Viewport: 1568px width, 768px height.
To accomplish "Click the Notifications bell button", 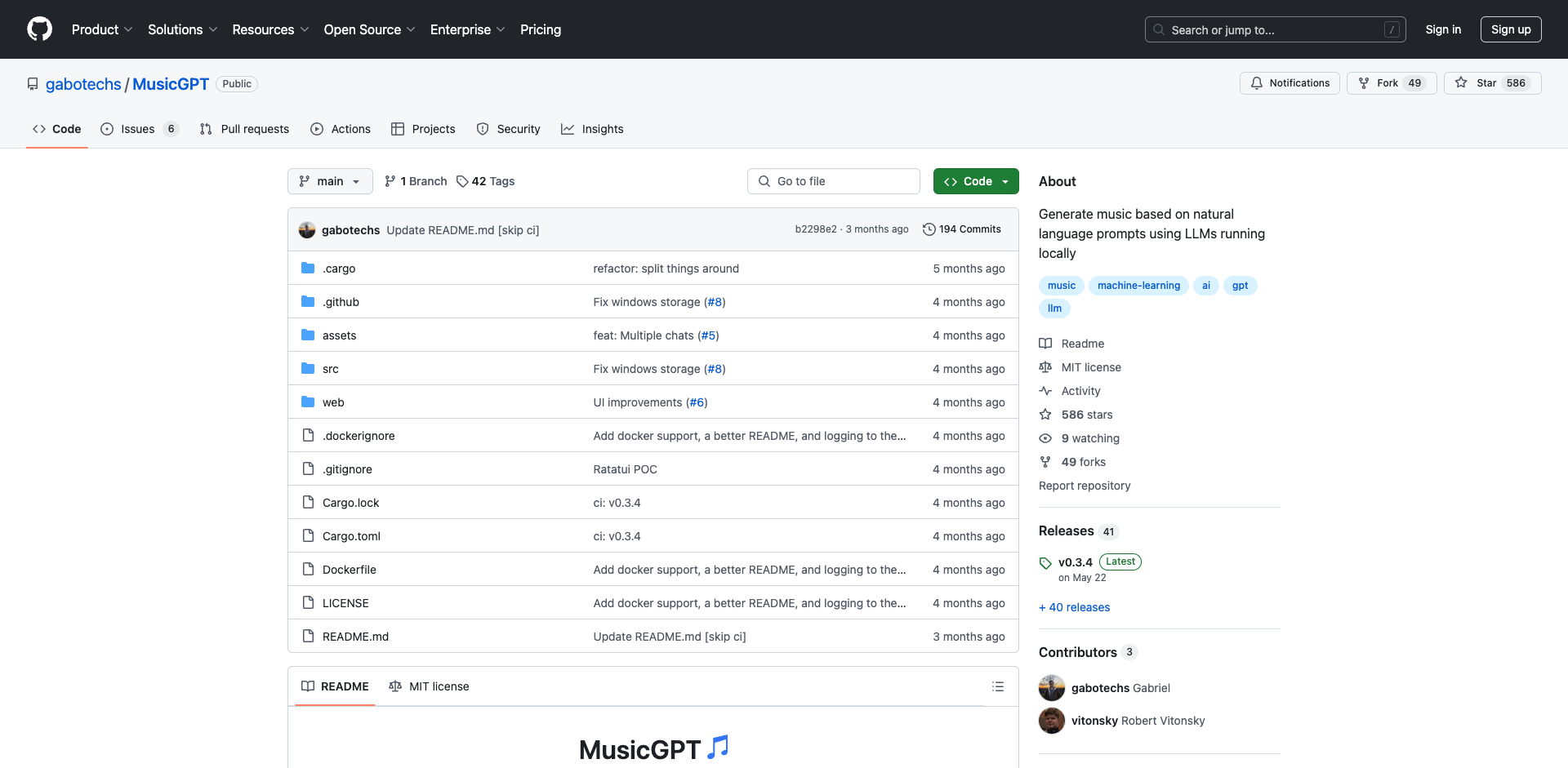I will click(x=1290, y=83).
